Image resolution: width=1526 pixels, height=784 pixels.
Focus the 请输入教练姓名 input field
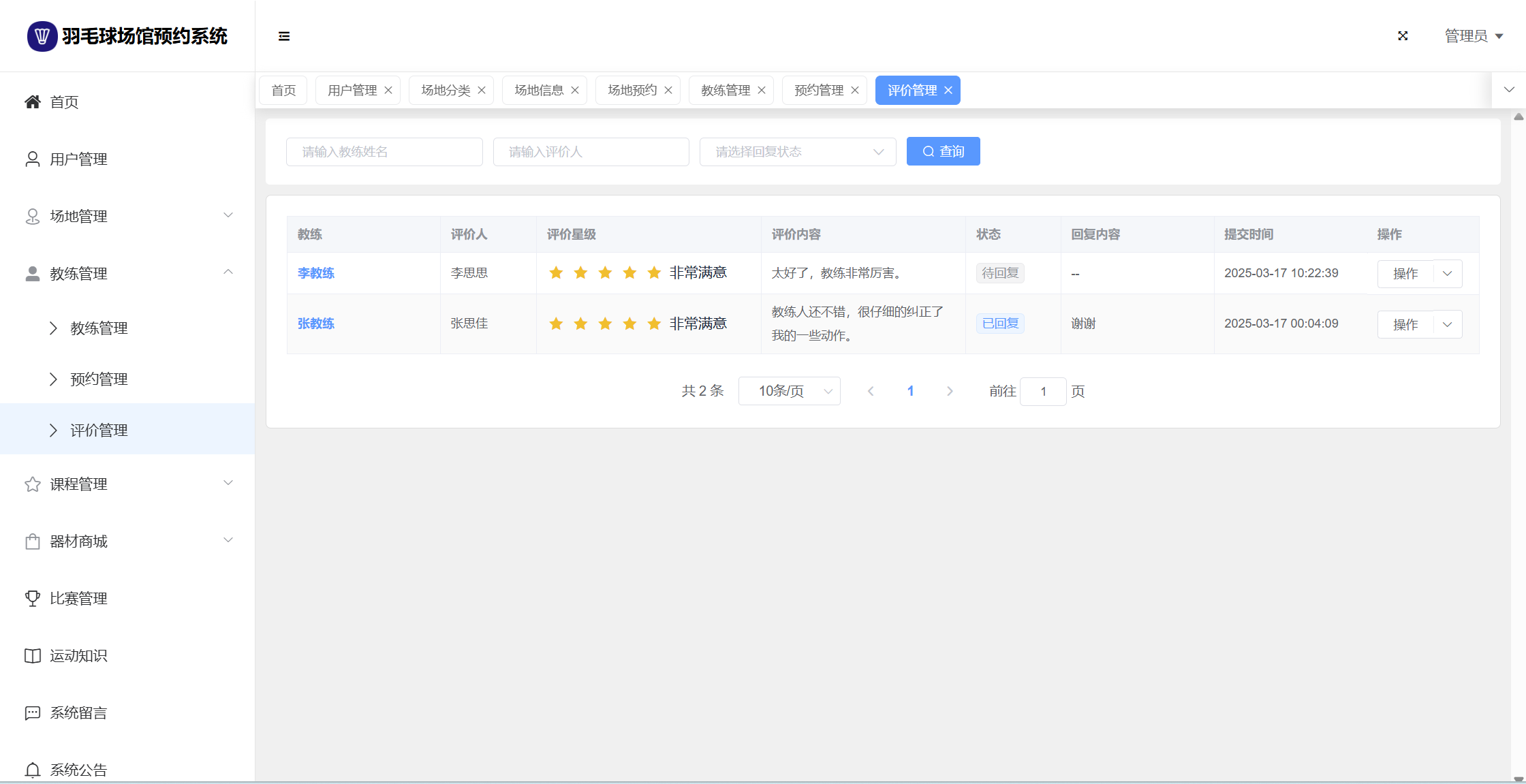(x=384, y=152)
